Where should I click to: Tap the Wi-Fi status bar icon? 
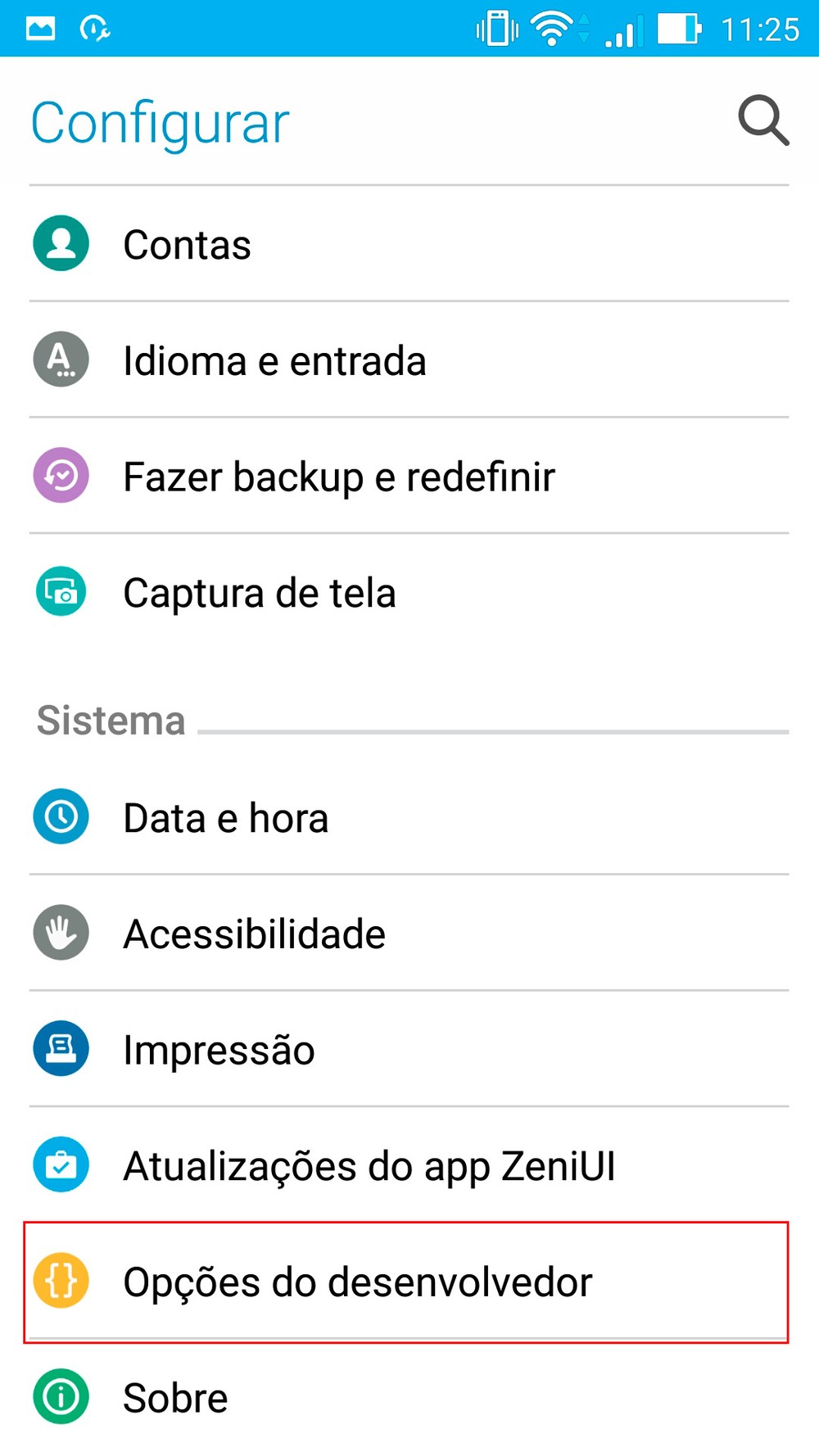(x=552, y=29)
